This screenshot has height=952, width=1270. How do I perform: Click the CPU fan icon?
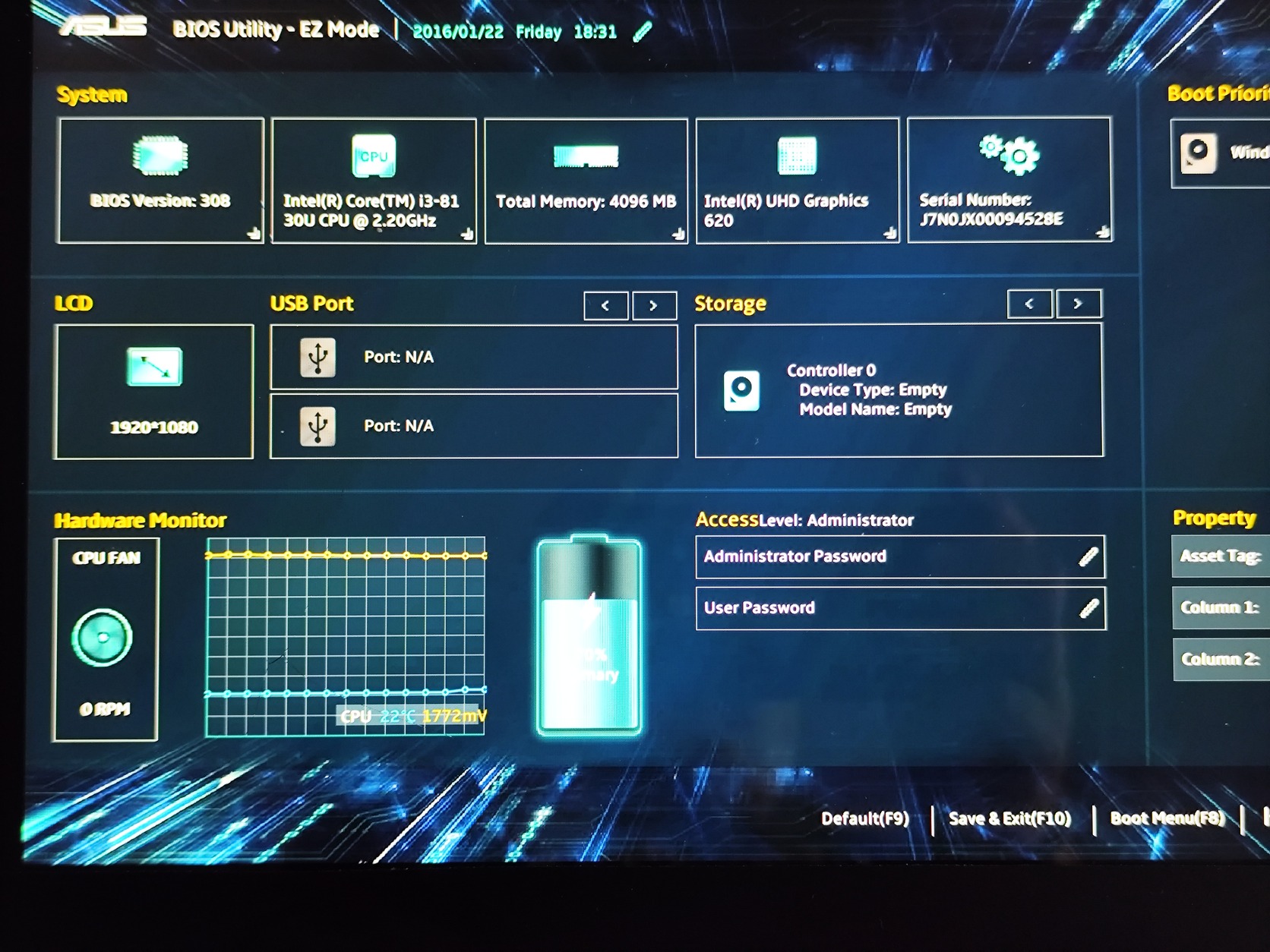[x=102, y=638]
